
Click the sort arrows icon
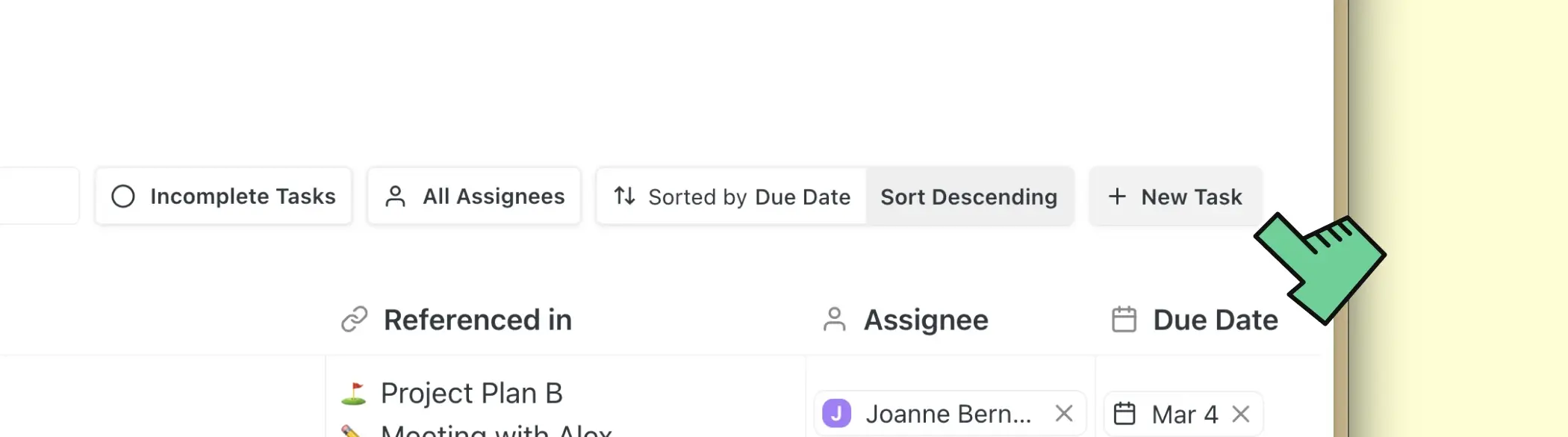point(624,196)
